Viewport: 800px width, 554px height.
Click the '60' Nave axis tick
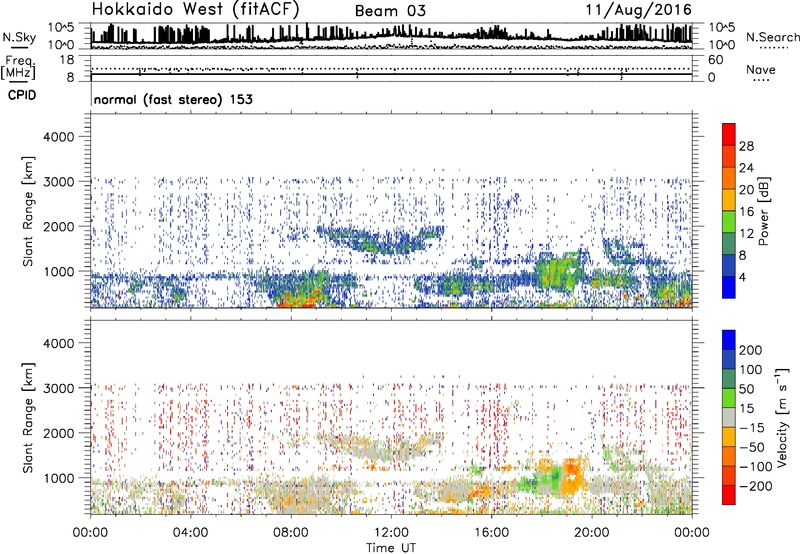(715, 60)
